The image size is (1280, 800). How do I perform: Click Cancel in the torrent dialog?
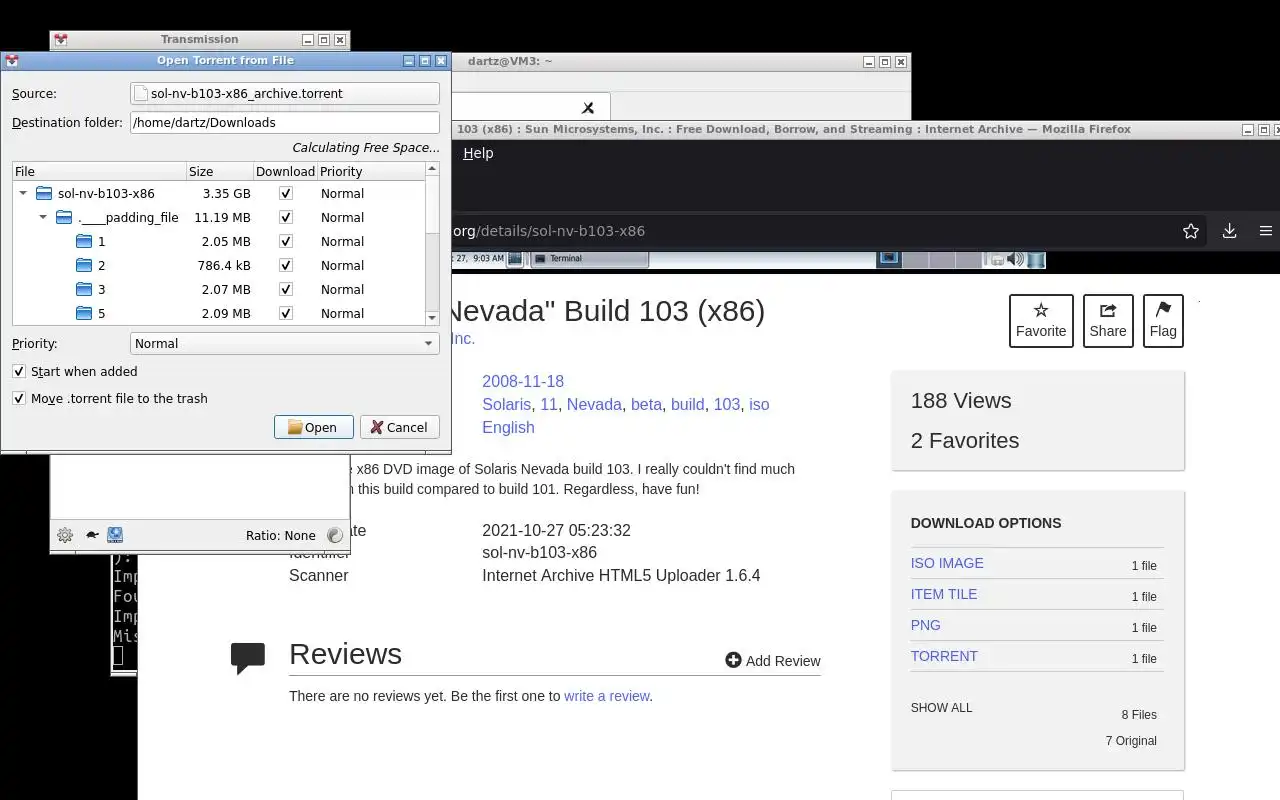(x=399, y=427)
